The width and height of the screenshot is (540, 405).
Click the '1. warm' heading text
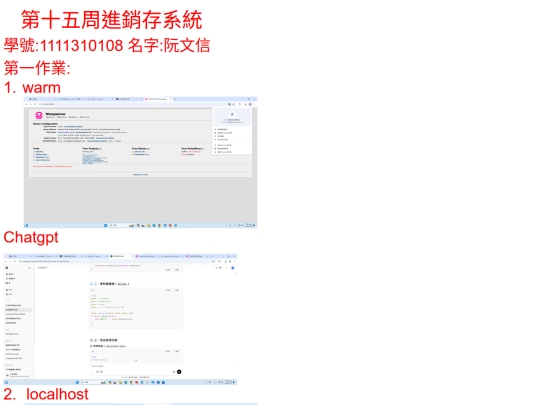click(x=32, y=87)
